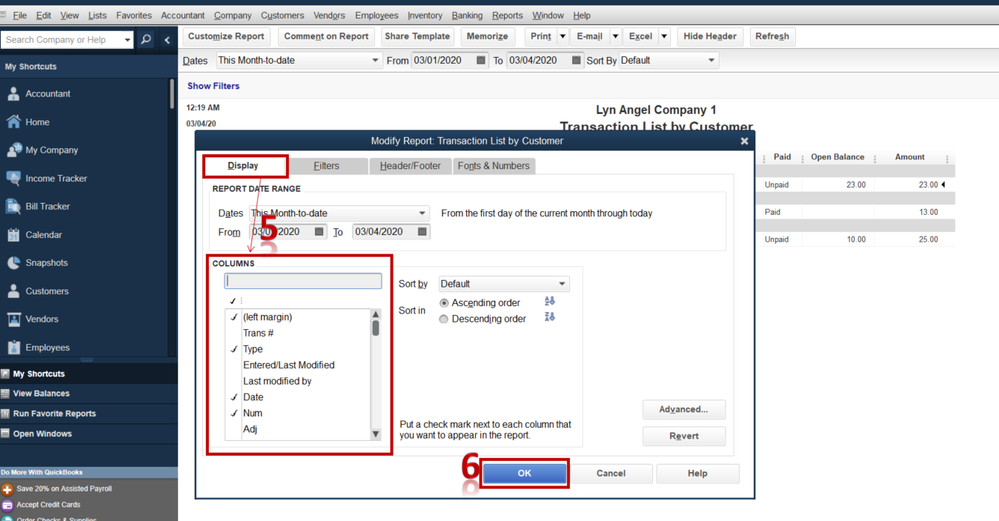Viewport: 999px width, 521px height.
Task: Open toolbar Dates range dropdown
Action: 375,61
